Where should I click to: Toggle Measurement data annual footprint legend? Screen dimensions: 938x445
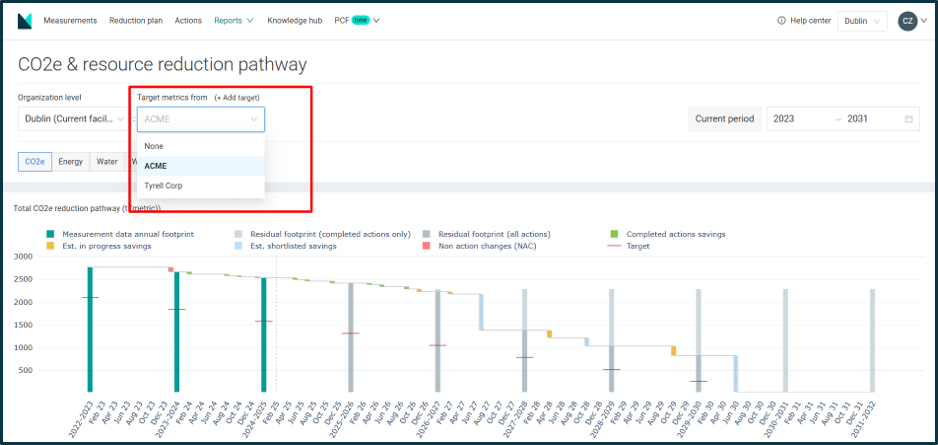click(x=120, y=234)
